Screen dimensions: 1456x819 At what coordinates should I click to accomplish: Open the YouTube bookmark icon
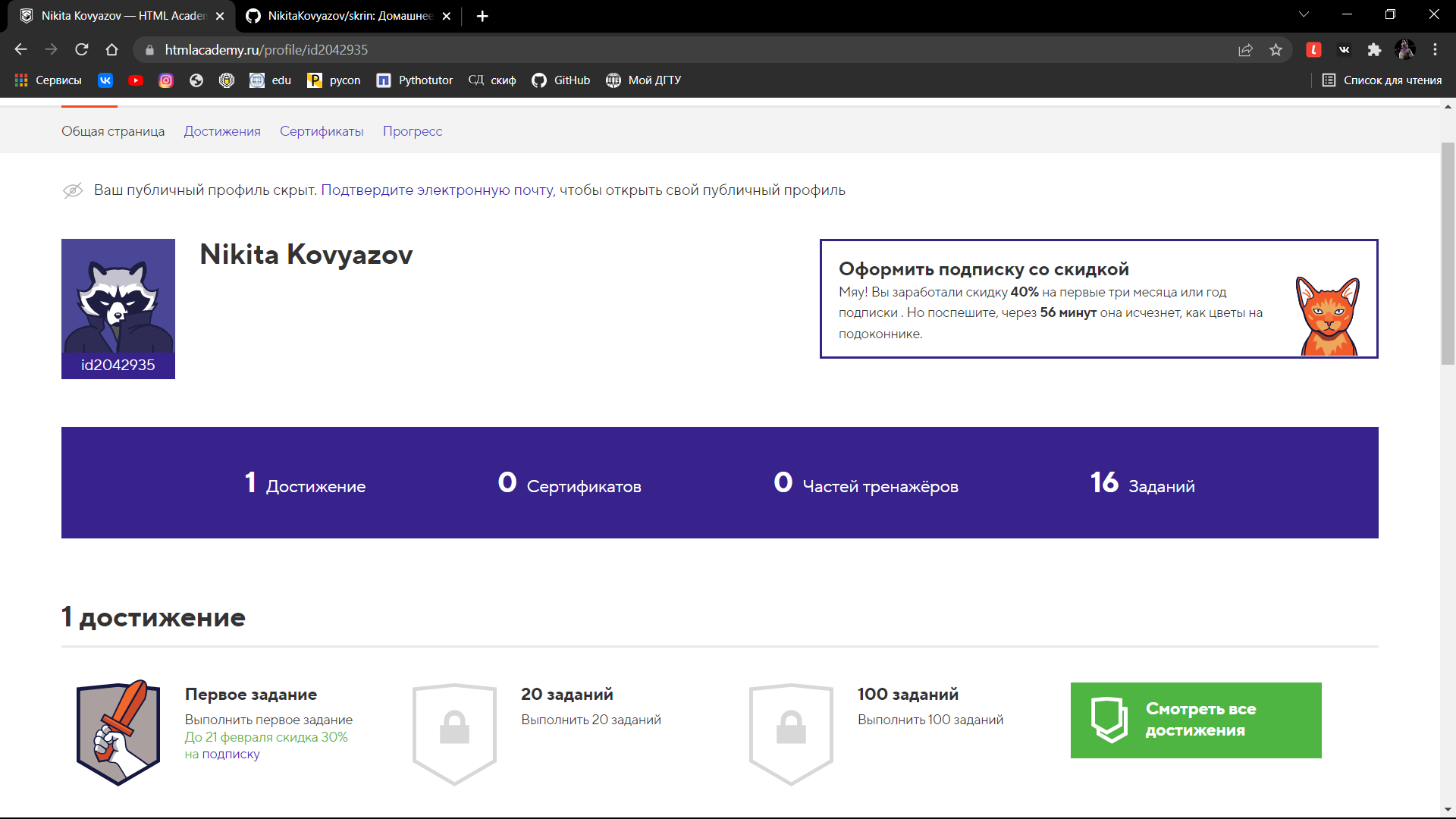pyautogui.click(x=136, y=80)
